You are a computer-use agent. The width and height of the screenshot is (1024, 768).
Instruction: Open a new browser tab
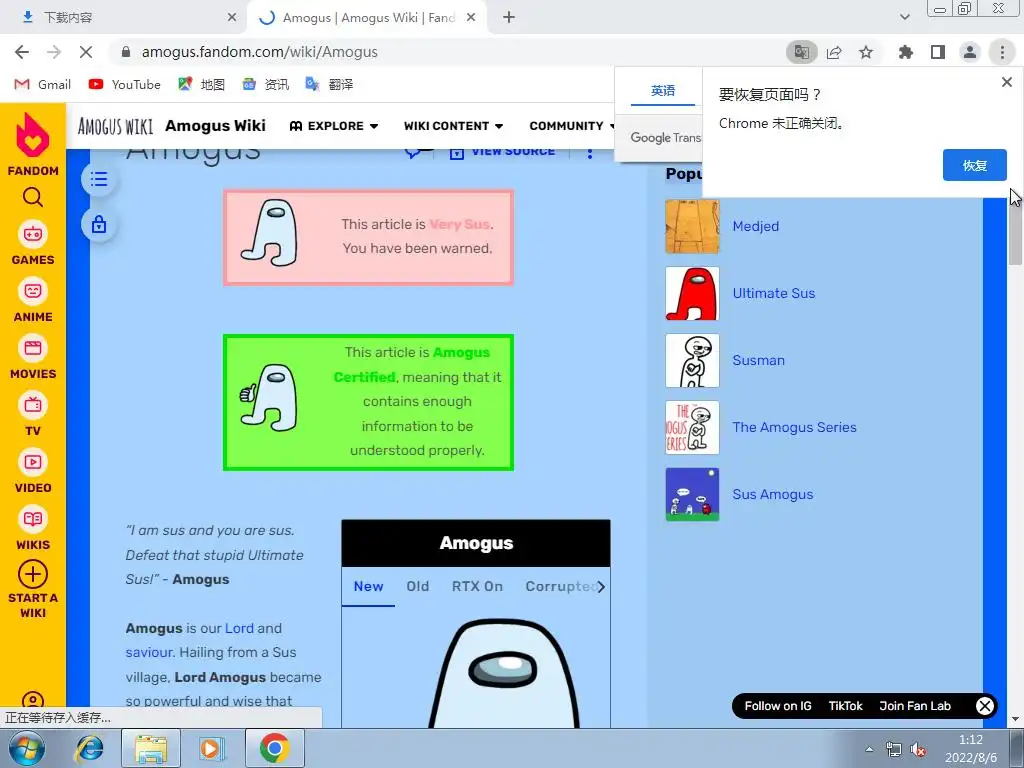click(509, 18)
